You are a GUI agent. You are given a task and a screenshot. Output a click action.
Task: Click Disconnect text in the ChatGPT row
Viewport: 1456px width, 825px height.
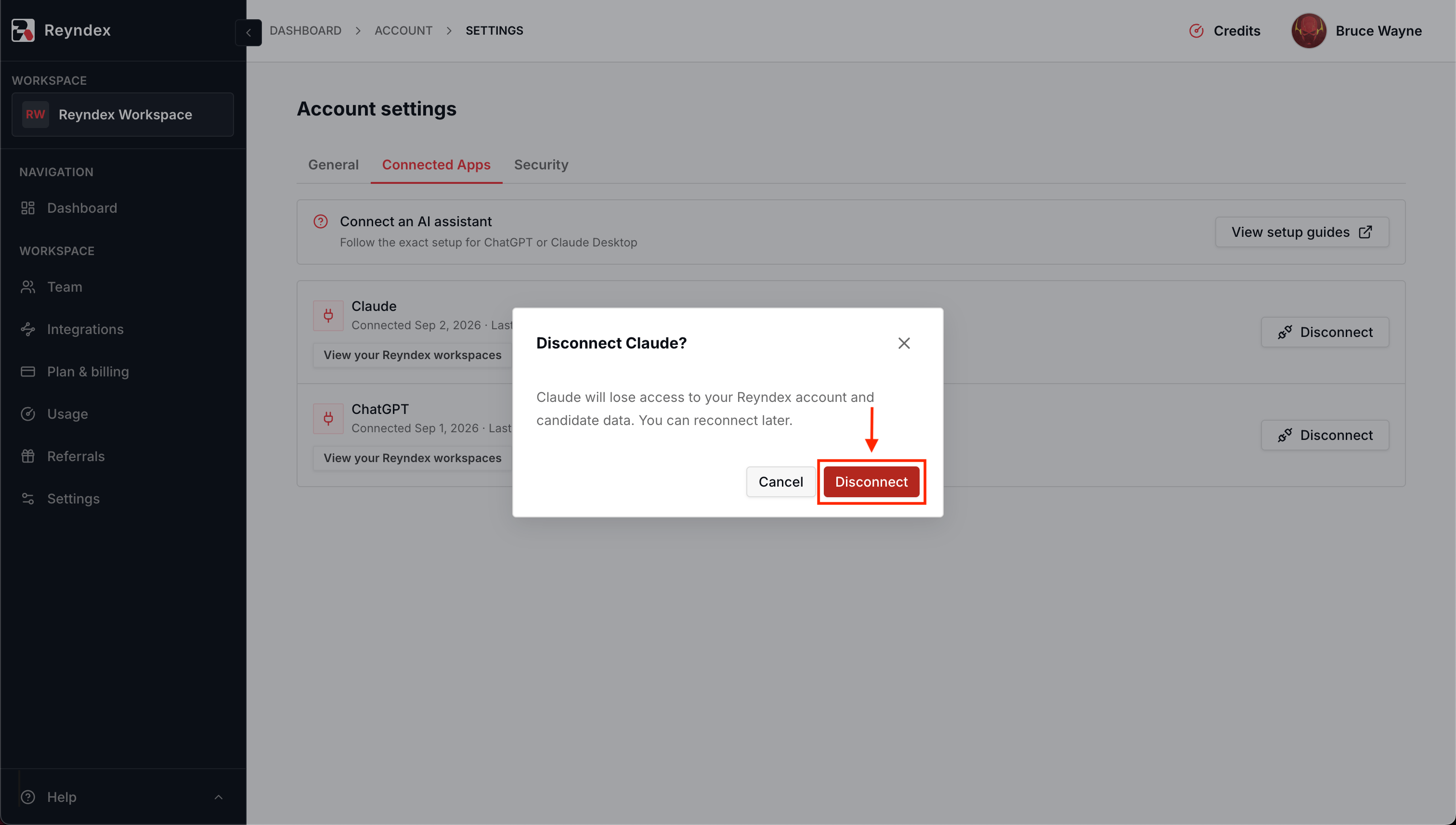coord(1336,435)
